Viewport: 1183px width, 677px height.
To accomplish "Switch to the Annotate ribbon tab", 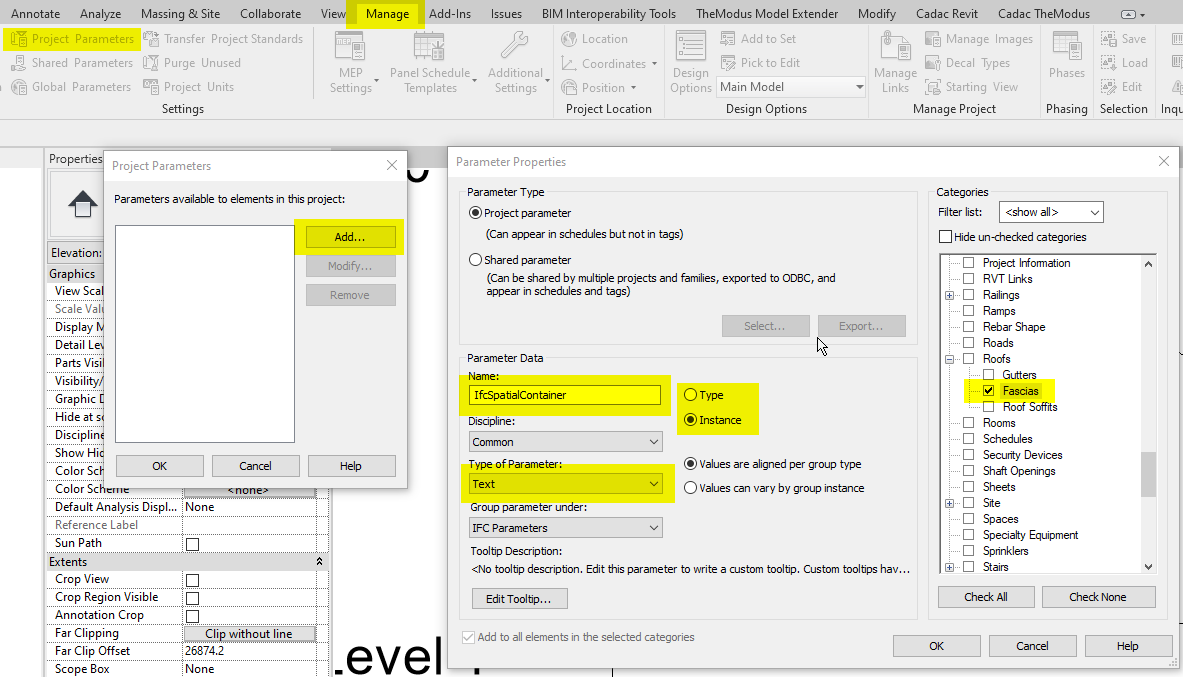I will (x=35, y=13).
